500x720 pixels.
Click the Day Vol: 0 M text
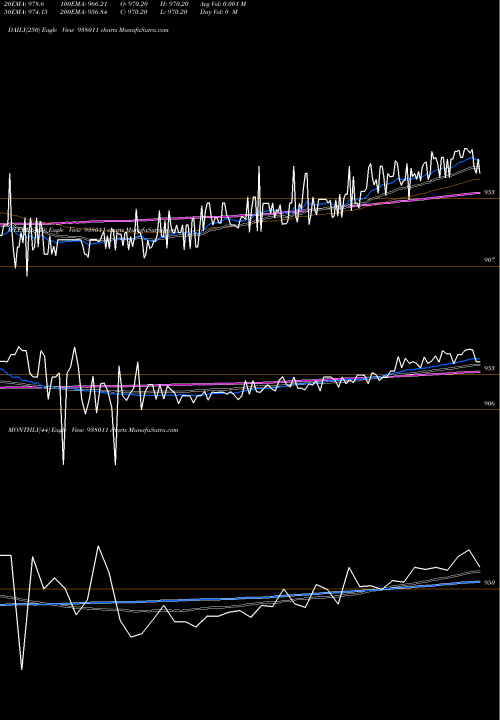[x=219, y=12]
